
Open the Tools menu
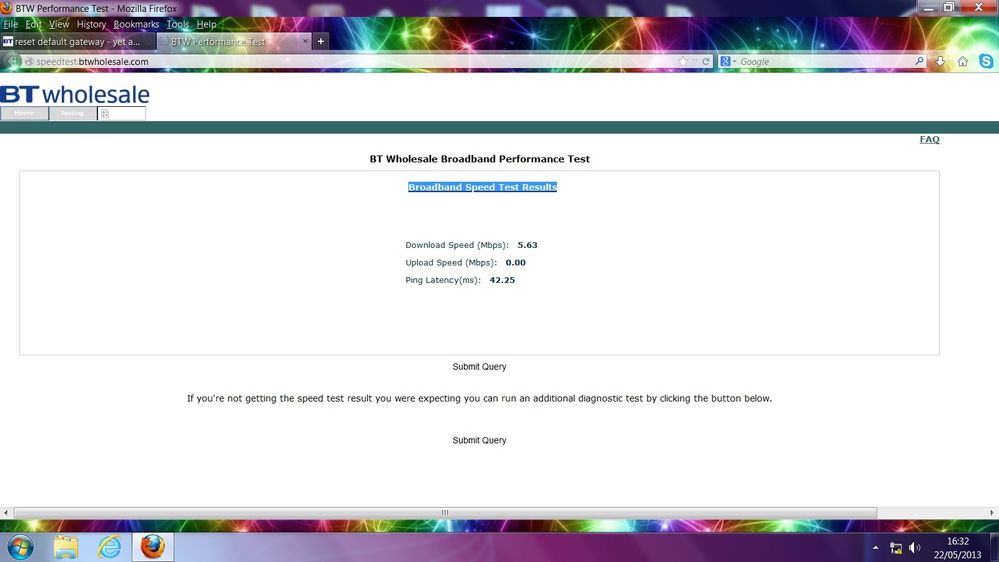(178, 24)
